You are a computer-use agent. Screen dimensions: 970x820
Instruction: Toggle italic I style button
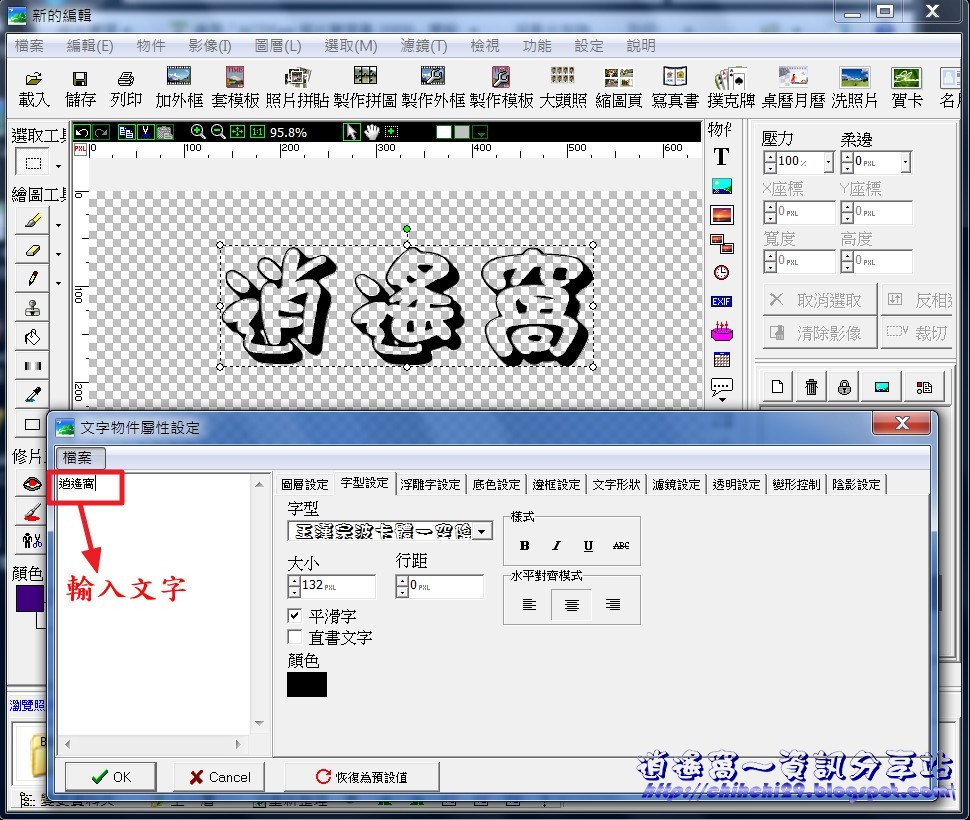(x=556, y=545)
